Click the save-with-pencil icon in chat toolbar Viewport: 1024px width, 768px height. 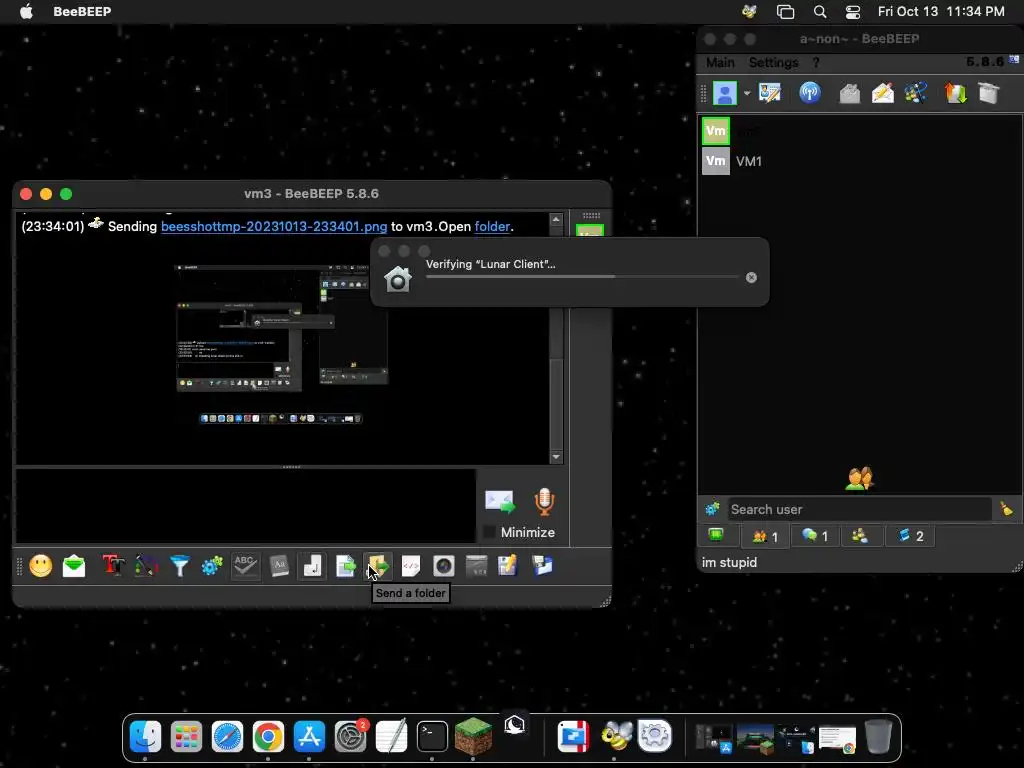point(509,566)
